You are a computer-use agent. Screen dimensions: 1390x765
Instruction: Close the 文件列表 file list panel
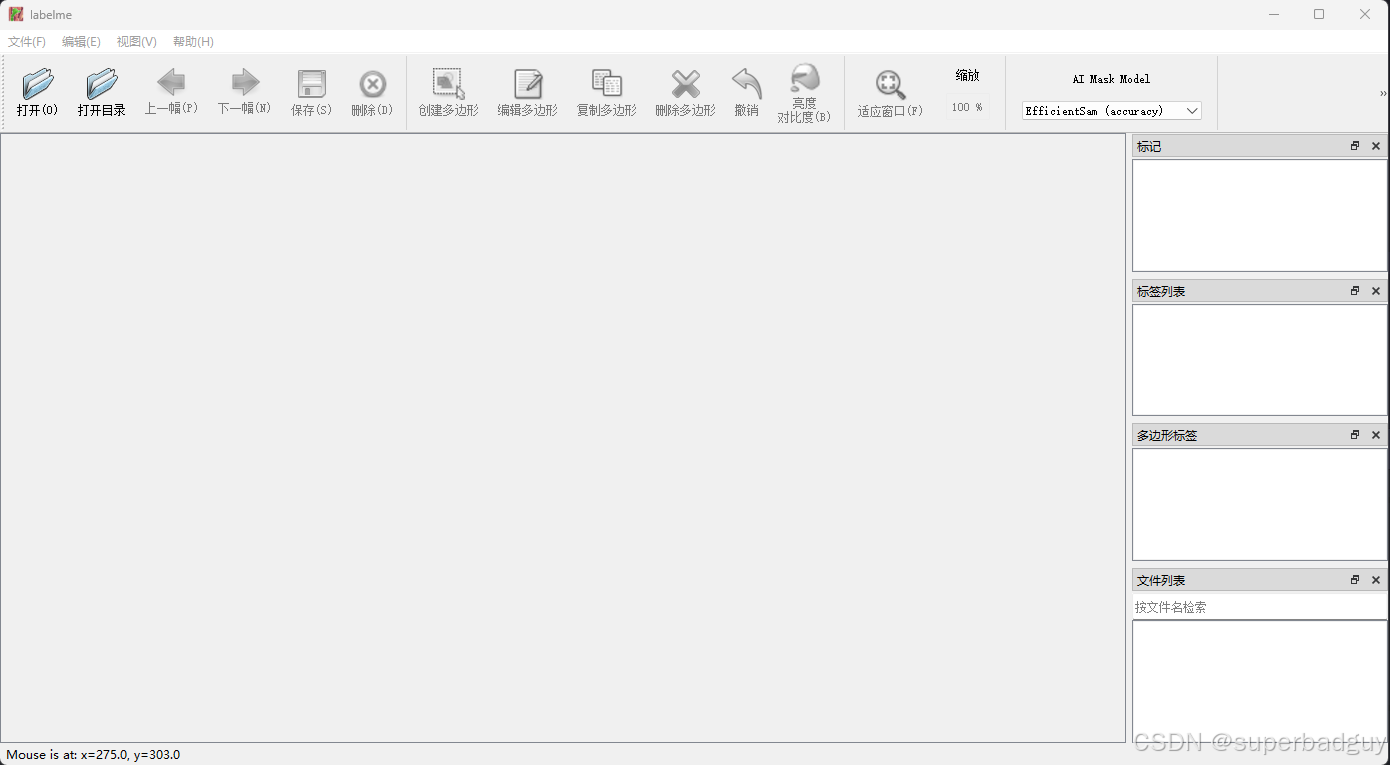click(x=1376, y=580)
